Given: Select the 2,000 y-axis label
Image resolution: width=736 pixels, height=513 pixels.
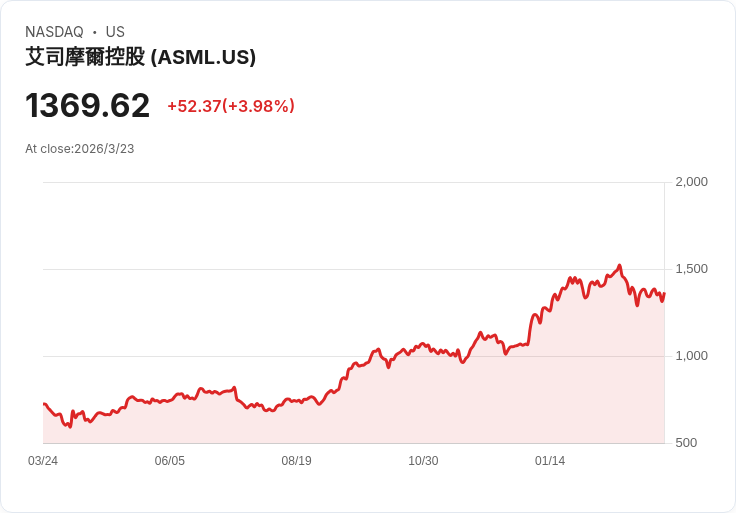Looking at the screenshot, I should [x=691, y=181].
